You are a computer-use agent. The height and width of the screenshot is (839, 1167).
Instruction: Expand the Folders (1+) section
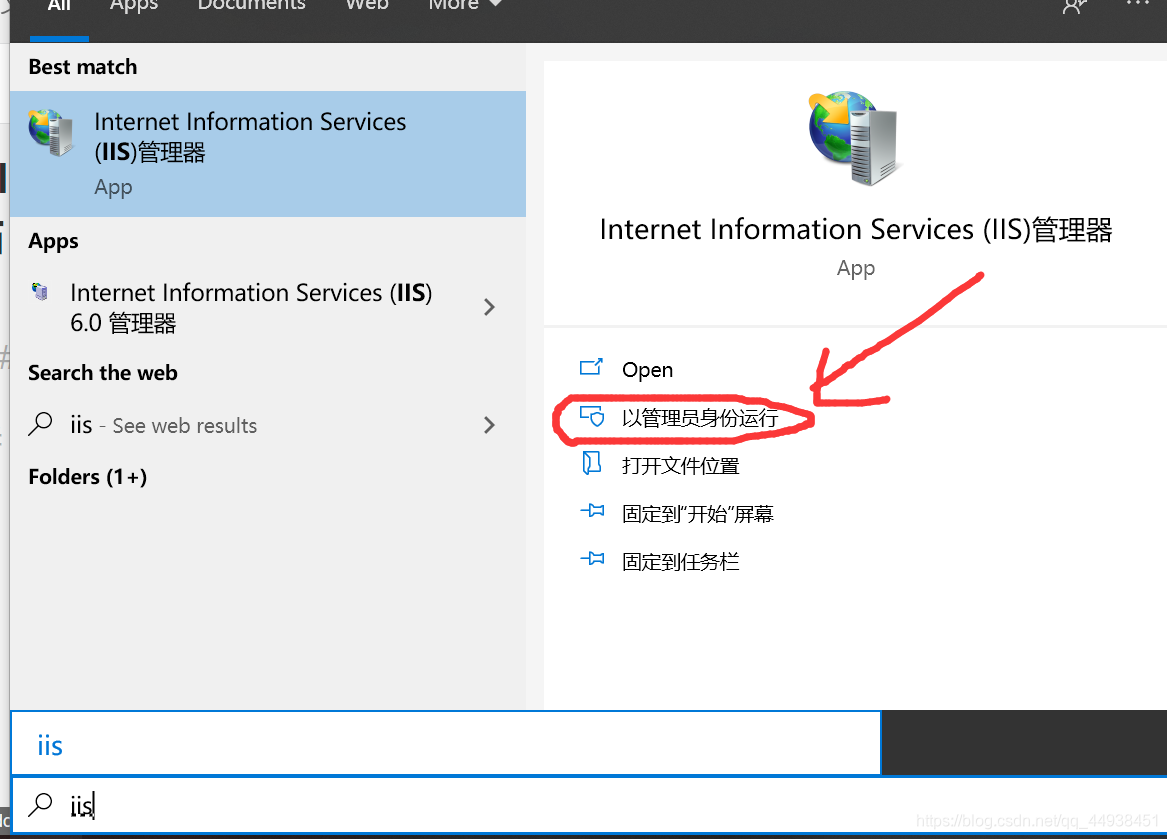[x=87, y=476]
